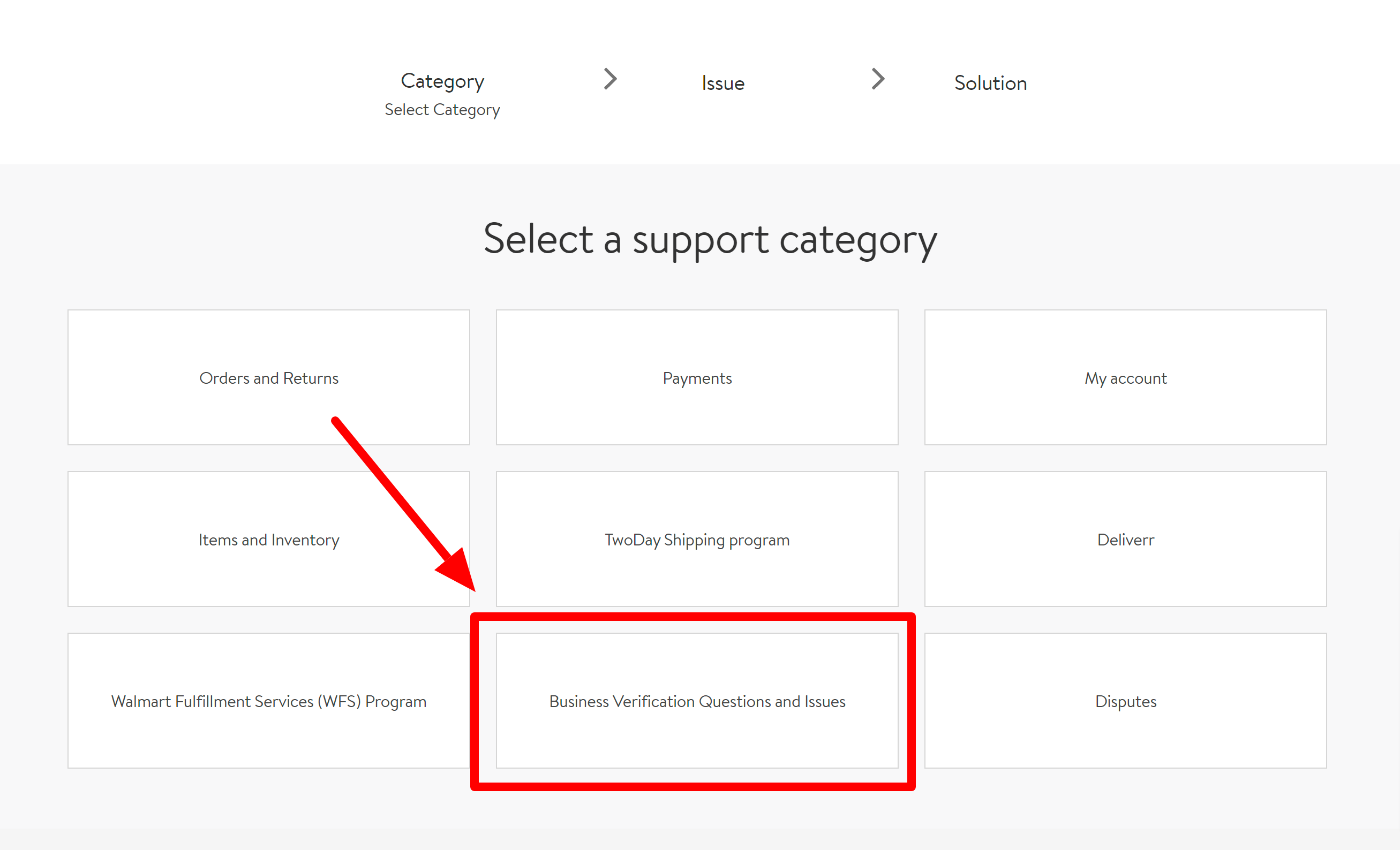Pick the TwoDay Shipping program card

(697, 539)
